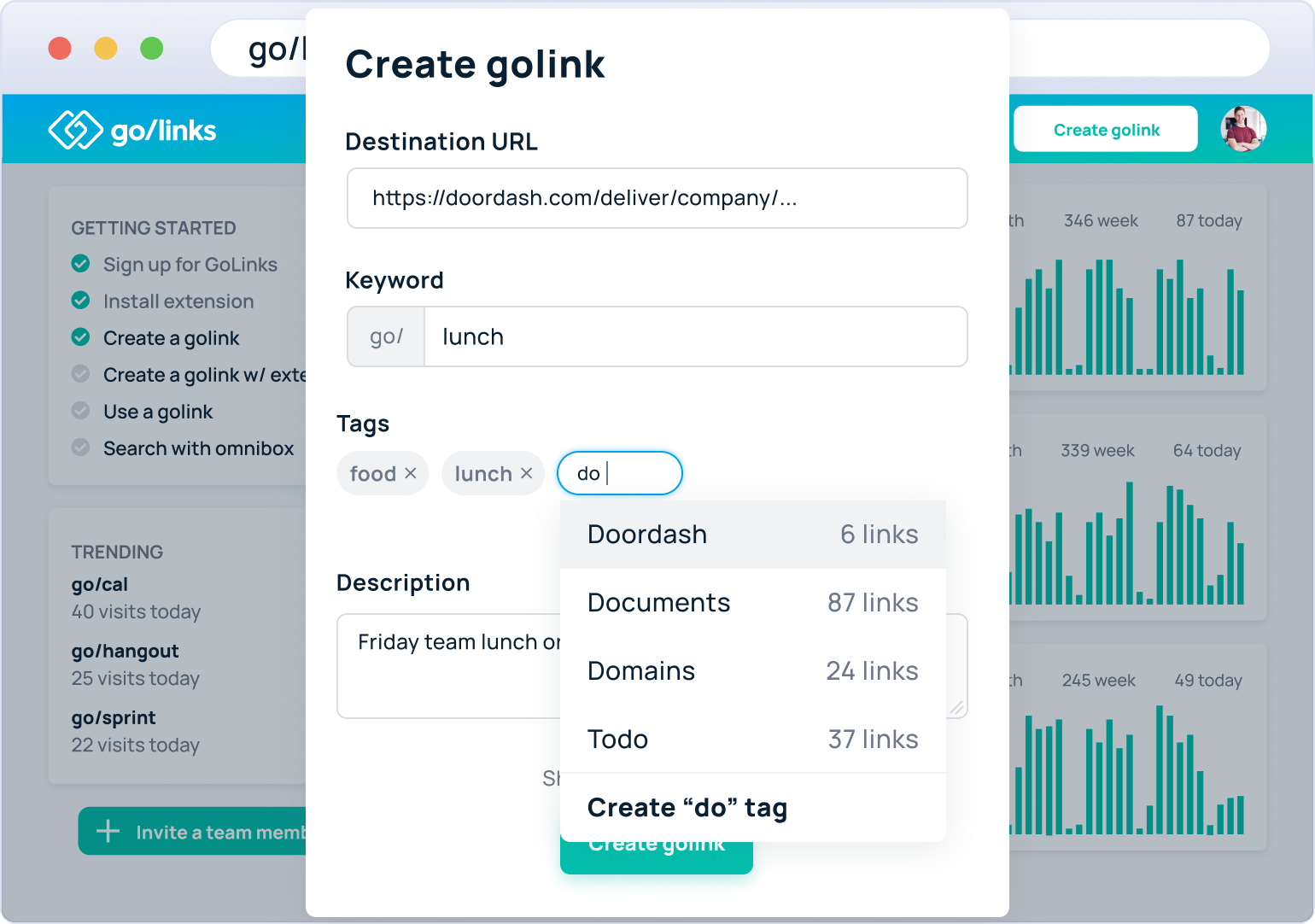This screenshot has width=1315, height=924.
Task: Click the Destination URL input field
Action: coord(657,198)
